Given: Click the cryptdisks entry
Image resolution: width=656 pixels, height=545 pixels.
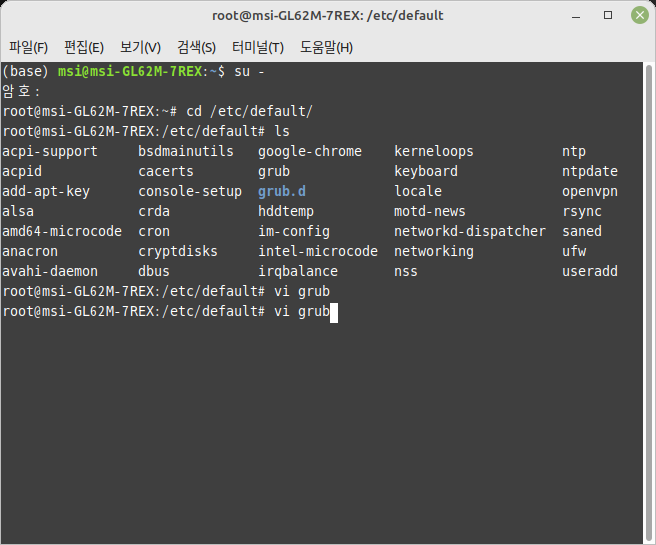Looking at the screenshot, I should (x=178, y=251).
